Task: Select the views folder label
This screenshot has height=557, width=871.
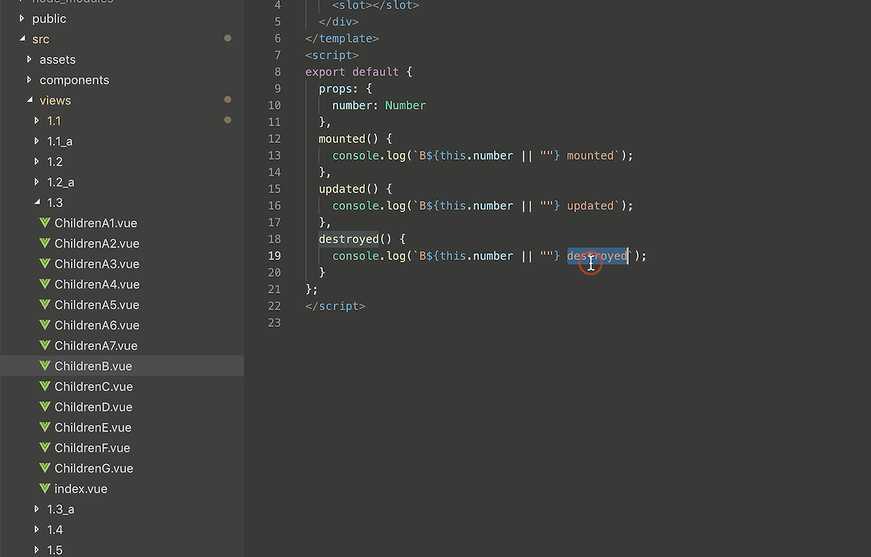Action: pyautogui.click(x=55, y=101)
